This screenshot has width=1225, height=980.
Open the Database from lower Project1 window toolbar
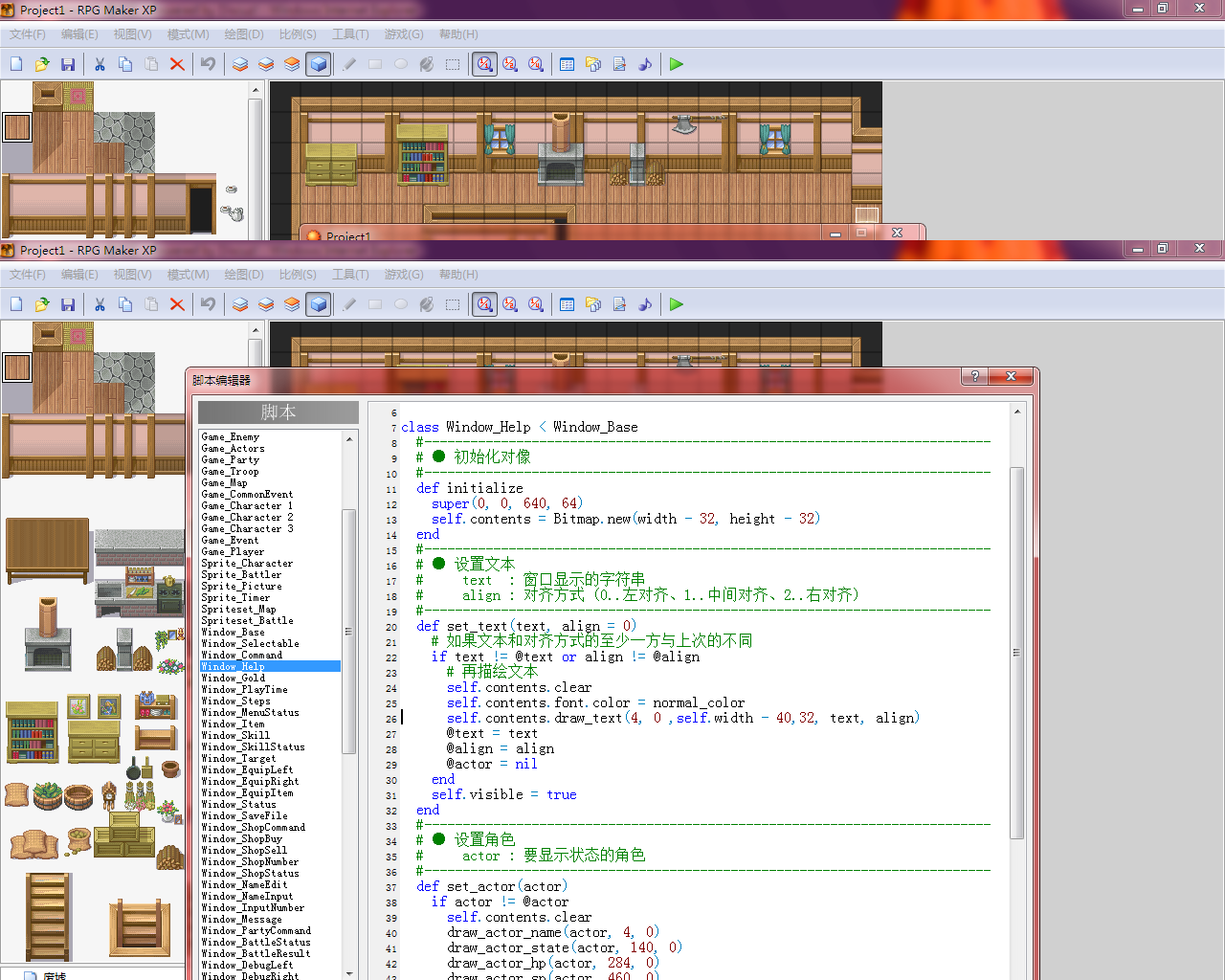pos(568,304)
